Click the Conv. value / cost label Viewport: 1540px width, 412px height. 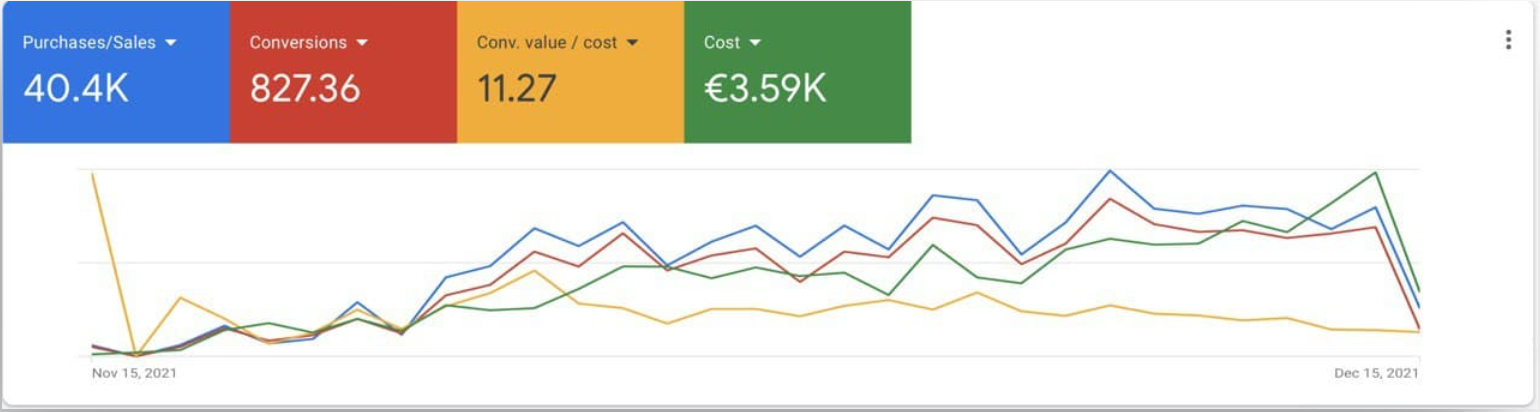click(547, 43)
